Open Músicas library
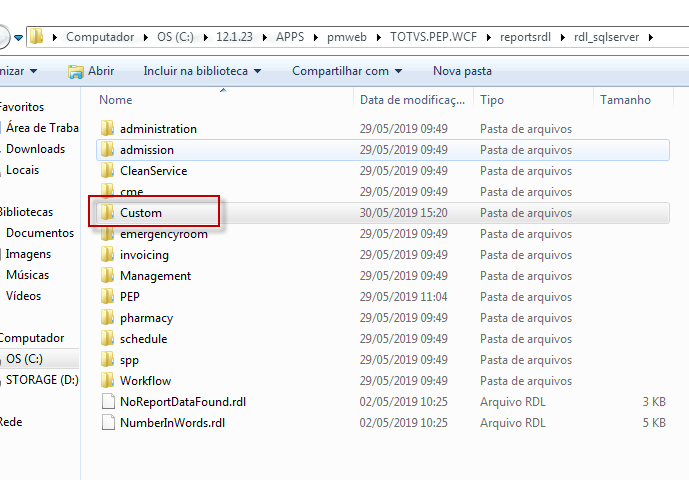 tap(27, 275)
